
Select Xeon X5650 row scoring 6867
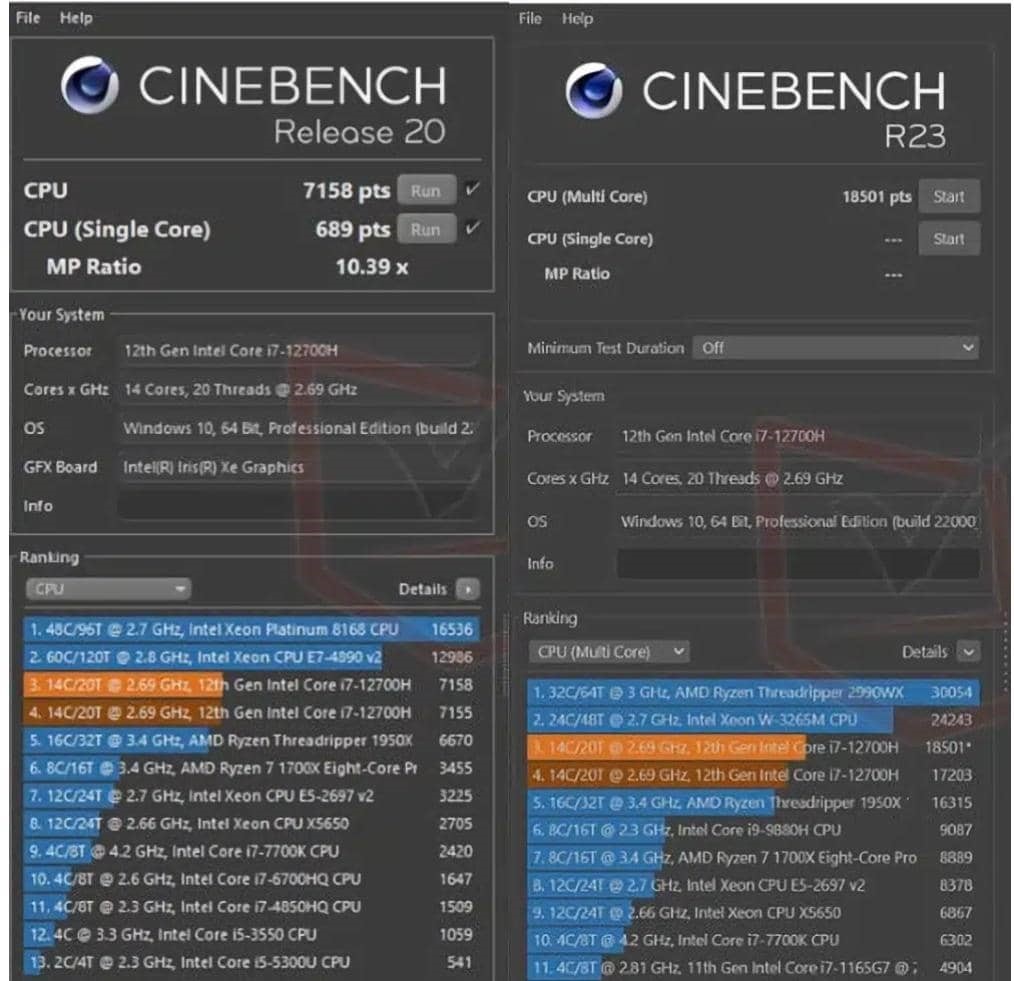click(753, 913)
